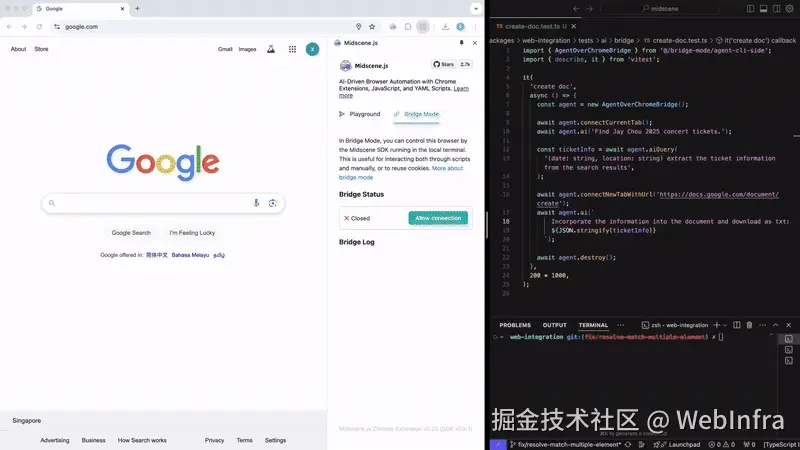Image resolution: width=800 pixels, height=450 pixels.
Task: Click the Chrome back navigation arrow
Action: pyautogui.click(x=9, y=27)
